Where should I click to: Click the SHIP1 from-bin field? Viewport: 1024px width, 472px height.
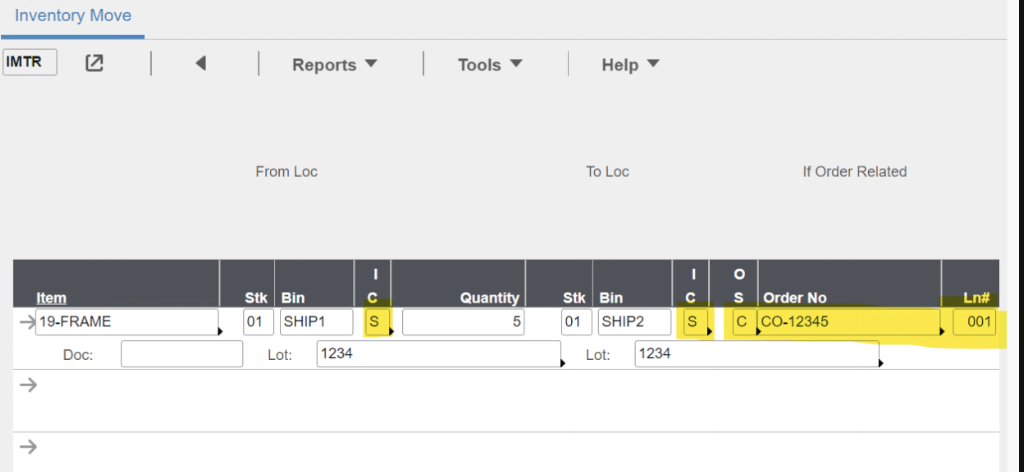(316, 322)
